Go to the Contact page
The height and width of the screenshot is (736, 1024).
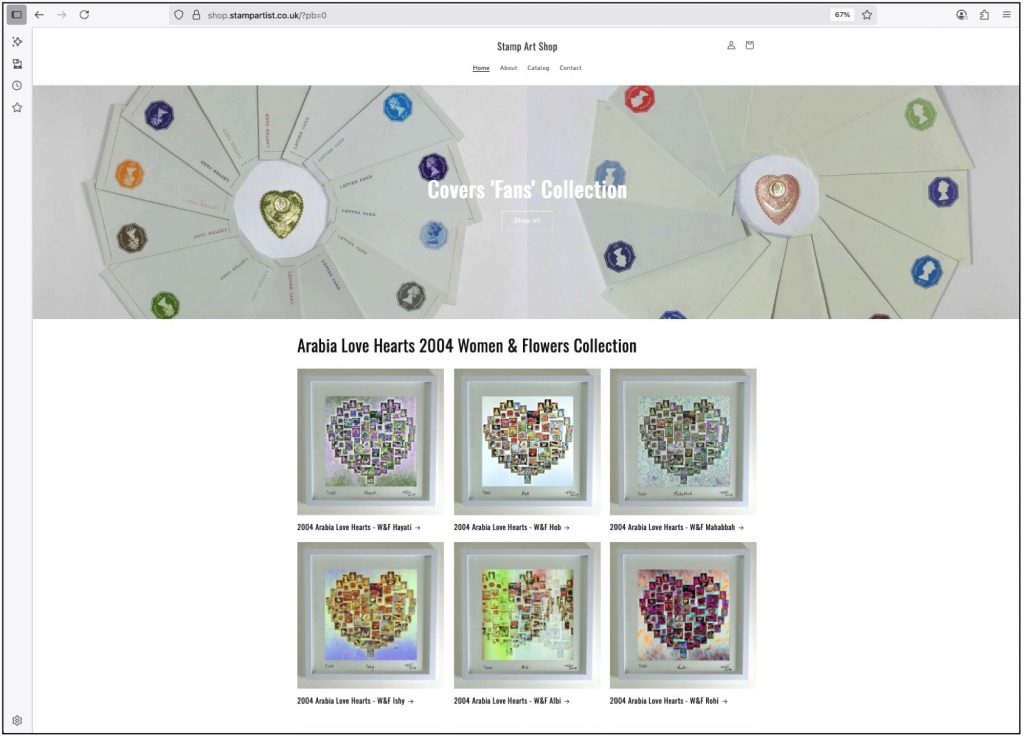click(570, 68)
